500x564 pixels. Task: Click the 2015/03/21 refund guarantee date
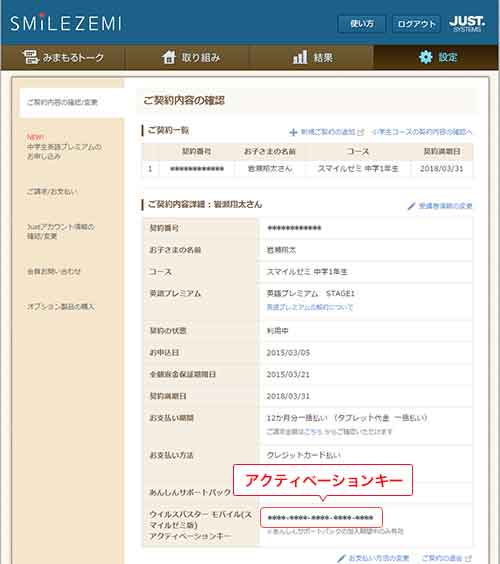(288, 374)
